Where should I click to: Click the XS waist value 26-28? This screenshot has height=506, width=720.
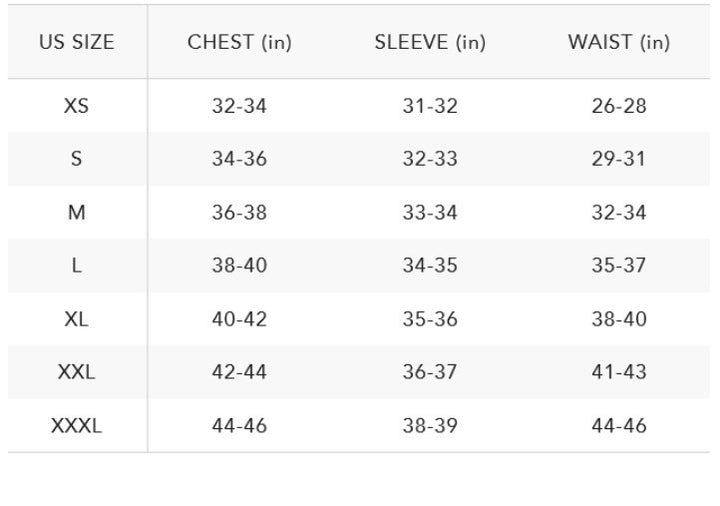coord(619,106)
